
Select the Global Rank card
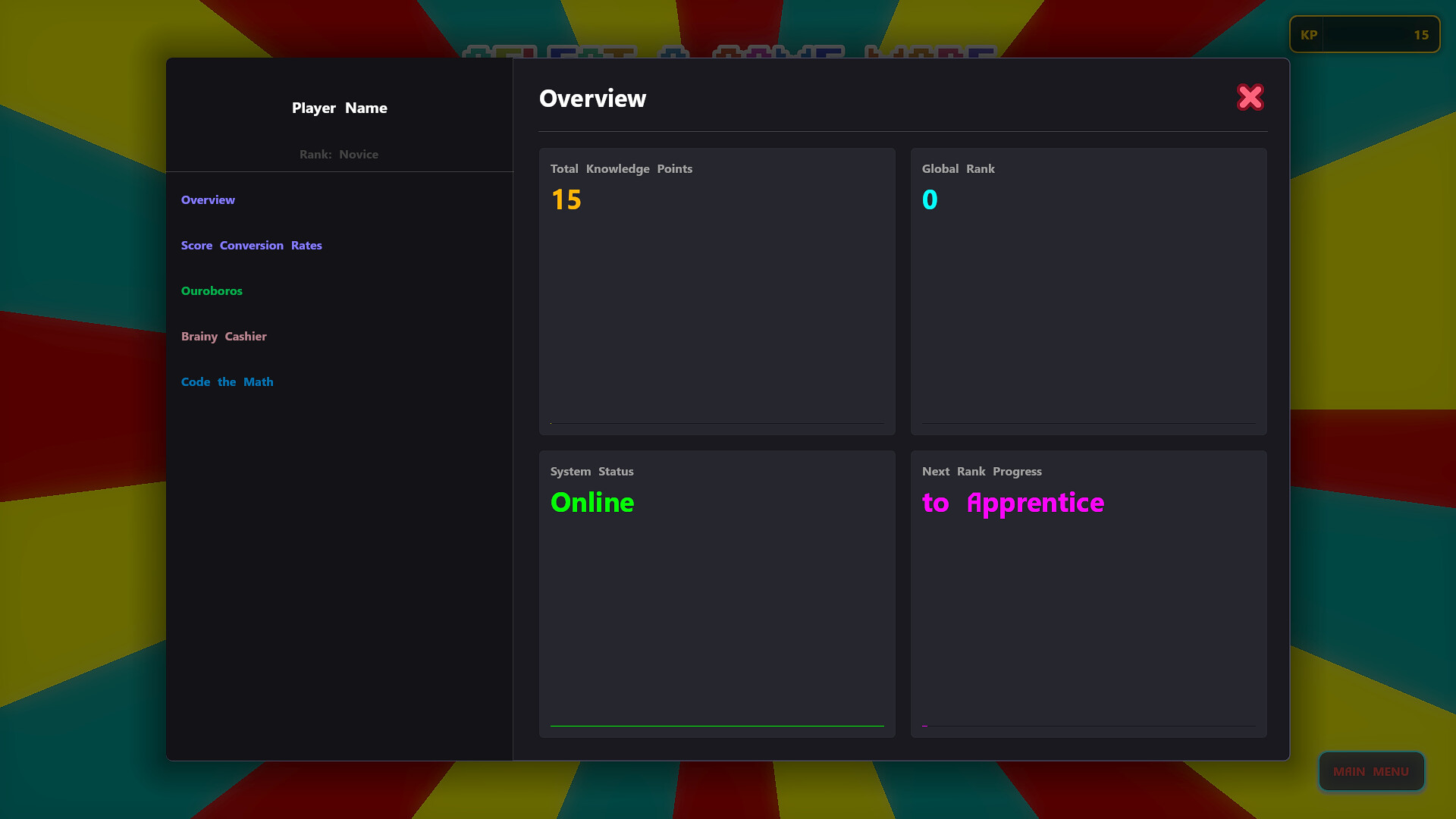coord(1088,290)
